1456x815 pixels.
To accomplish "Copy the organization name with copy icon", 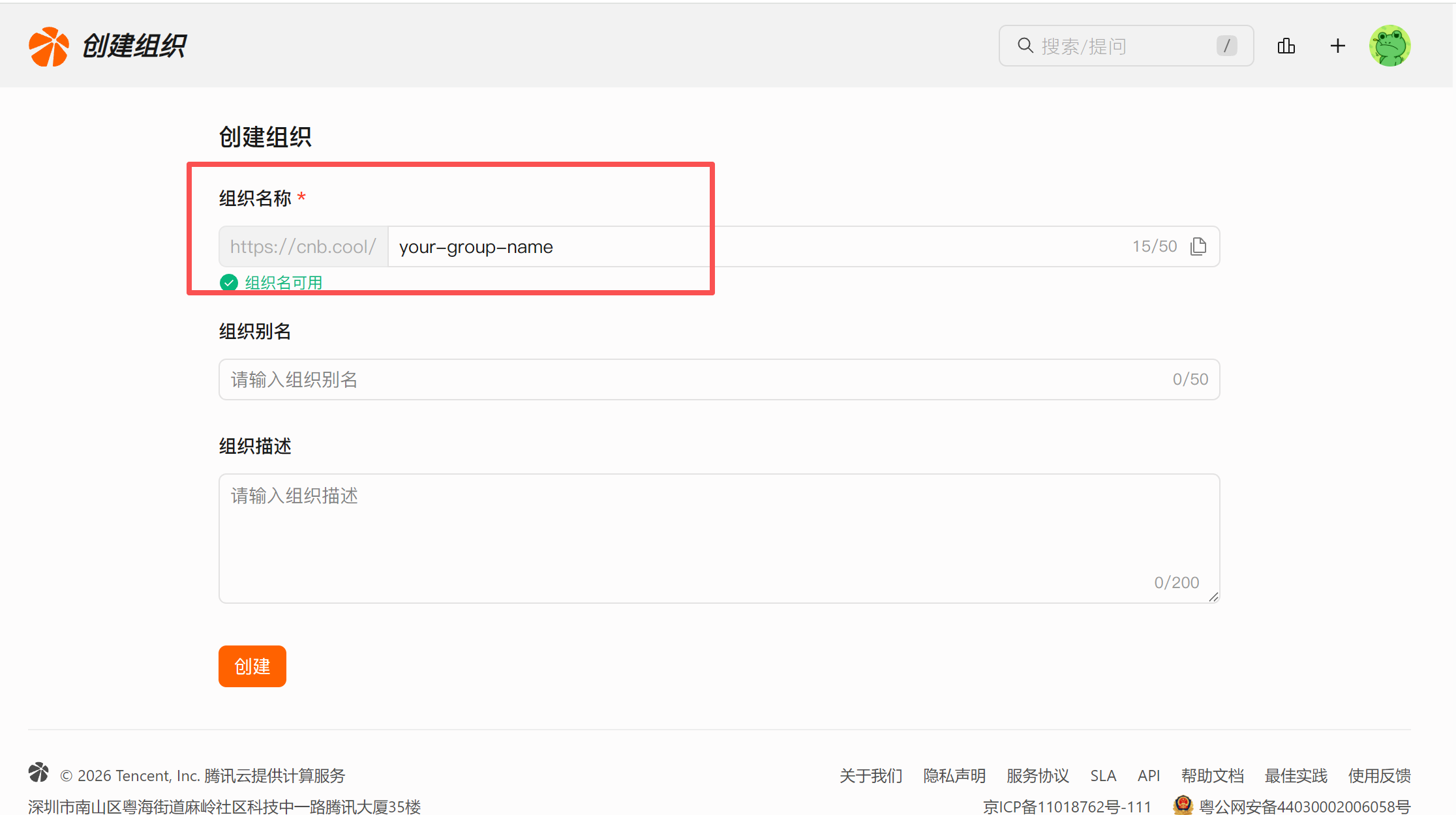I will pyautogui.click(x=1198, y=246).
